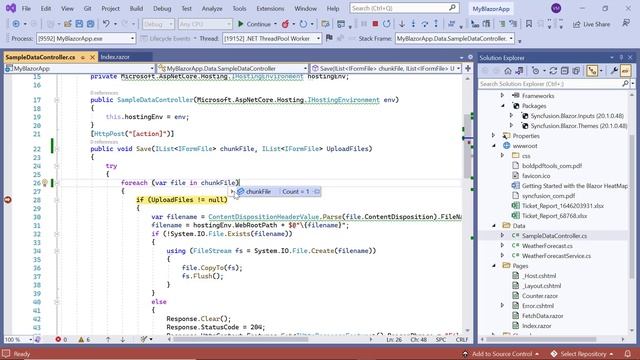Click the Save All icon in toolbar
This screenshot has height=360, width=640.
coord(90,24)
